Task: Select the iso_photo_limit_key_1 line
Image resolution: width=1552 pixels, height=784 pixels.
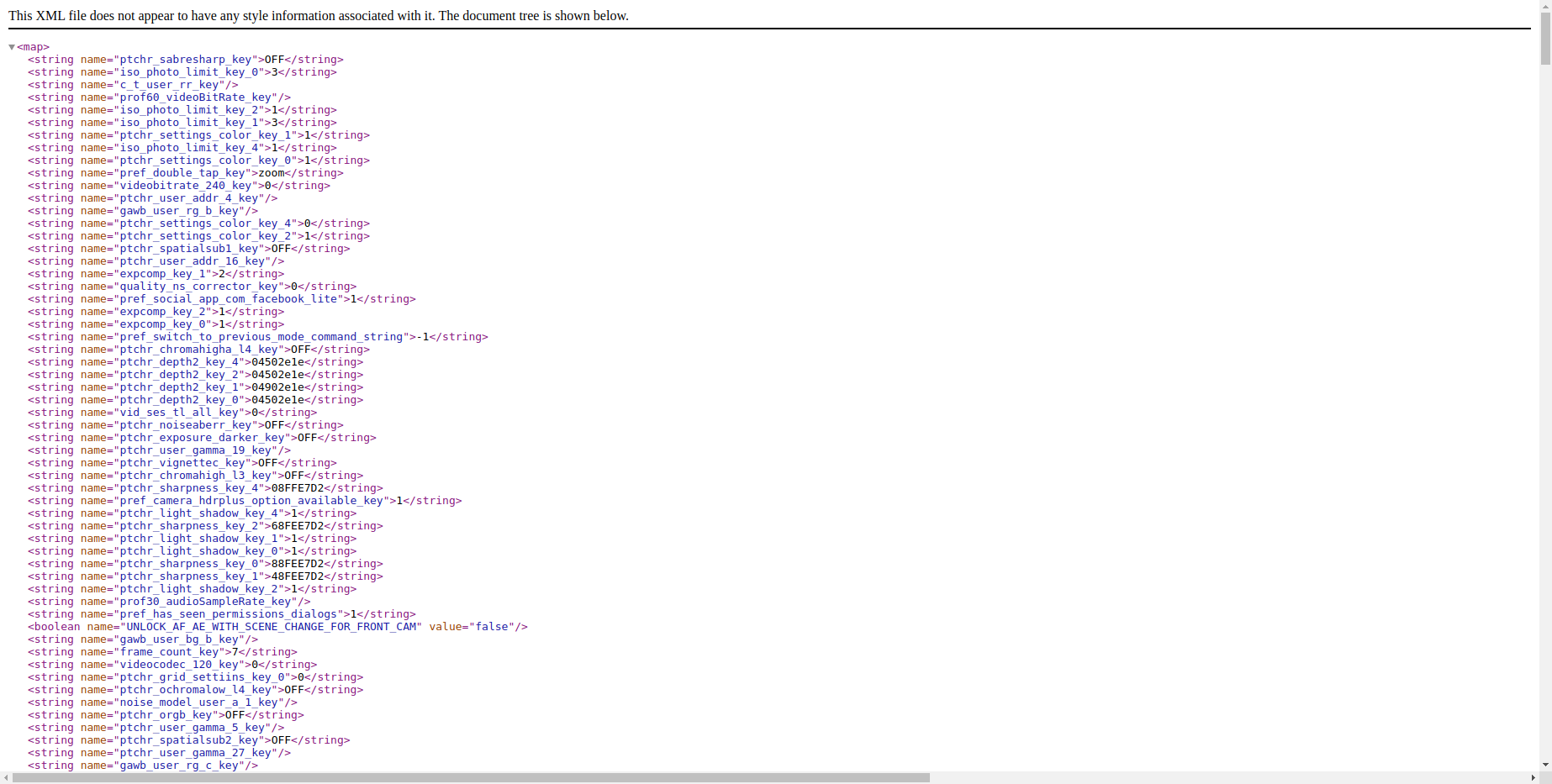Action: (182, 123)
